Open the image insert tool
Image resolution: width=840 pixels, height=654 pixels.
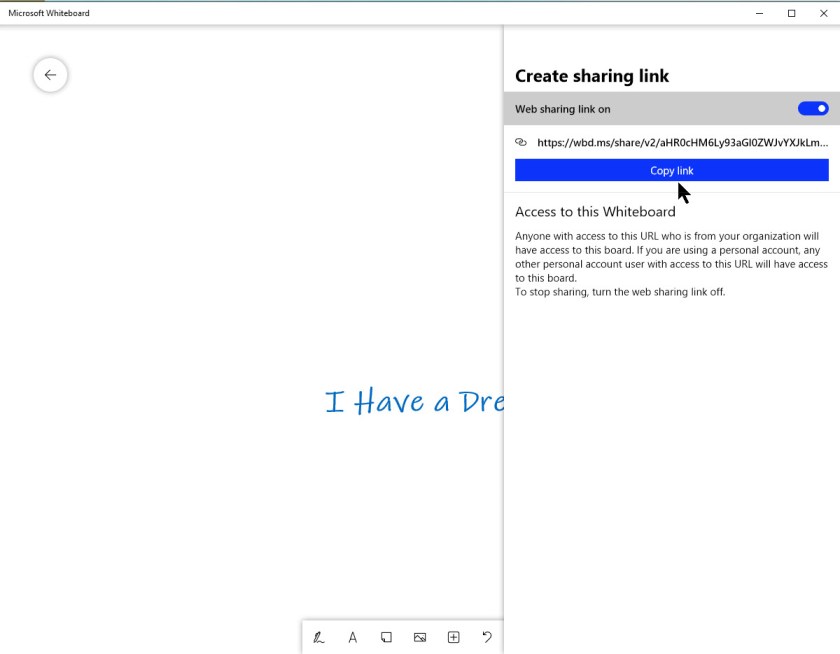[420, 637]
